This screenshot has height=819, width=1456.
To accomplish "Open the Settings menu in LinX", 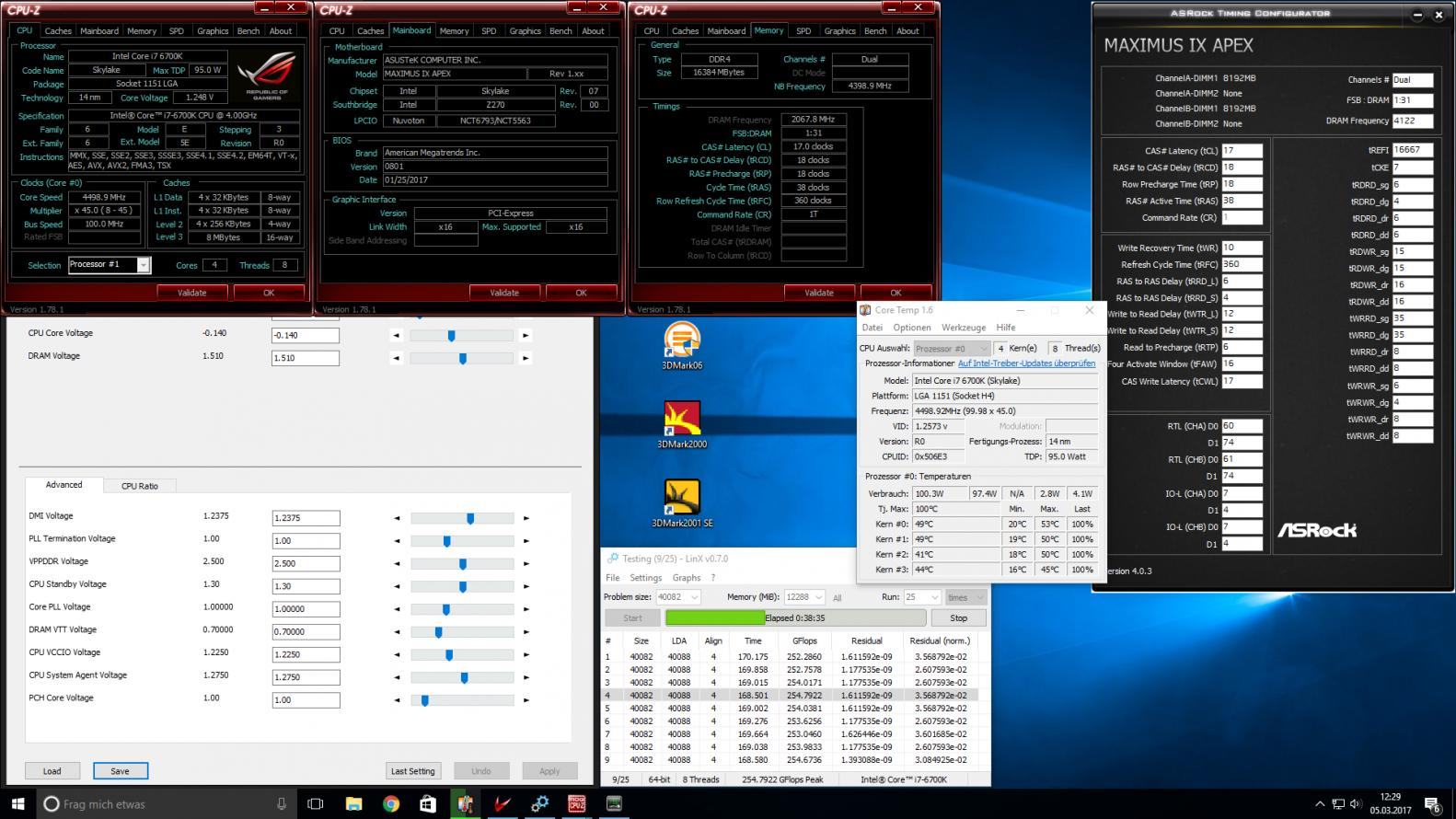I will click(645, 578).
